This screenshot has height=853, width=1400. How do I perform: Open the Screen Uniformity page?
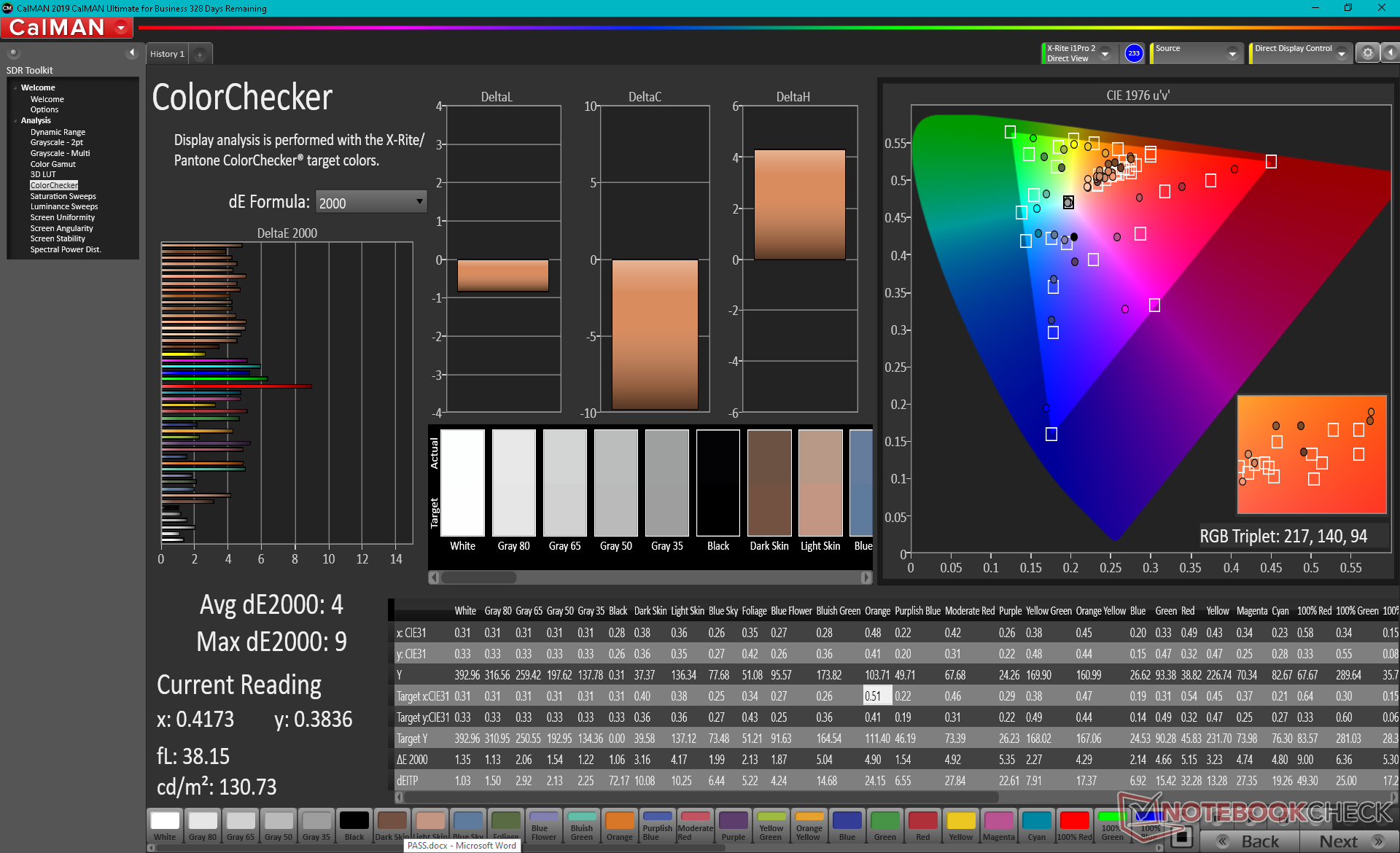[x=62, y=217]
